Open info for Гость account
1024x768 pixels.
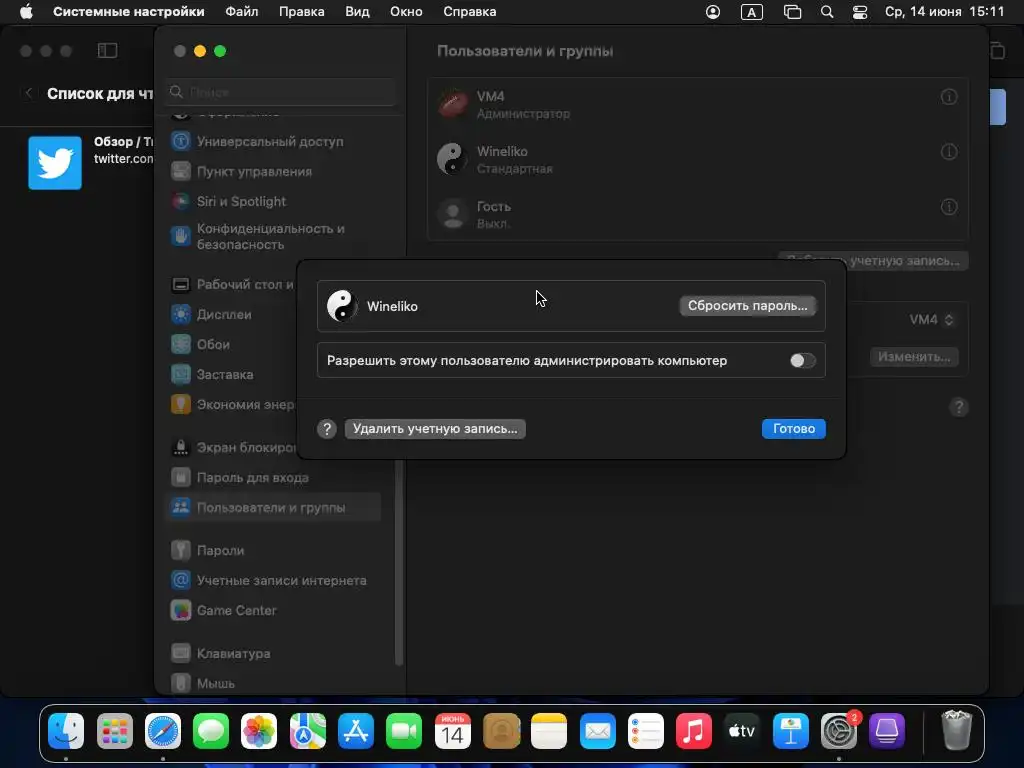(948, 207)
